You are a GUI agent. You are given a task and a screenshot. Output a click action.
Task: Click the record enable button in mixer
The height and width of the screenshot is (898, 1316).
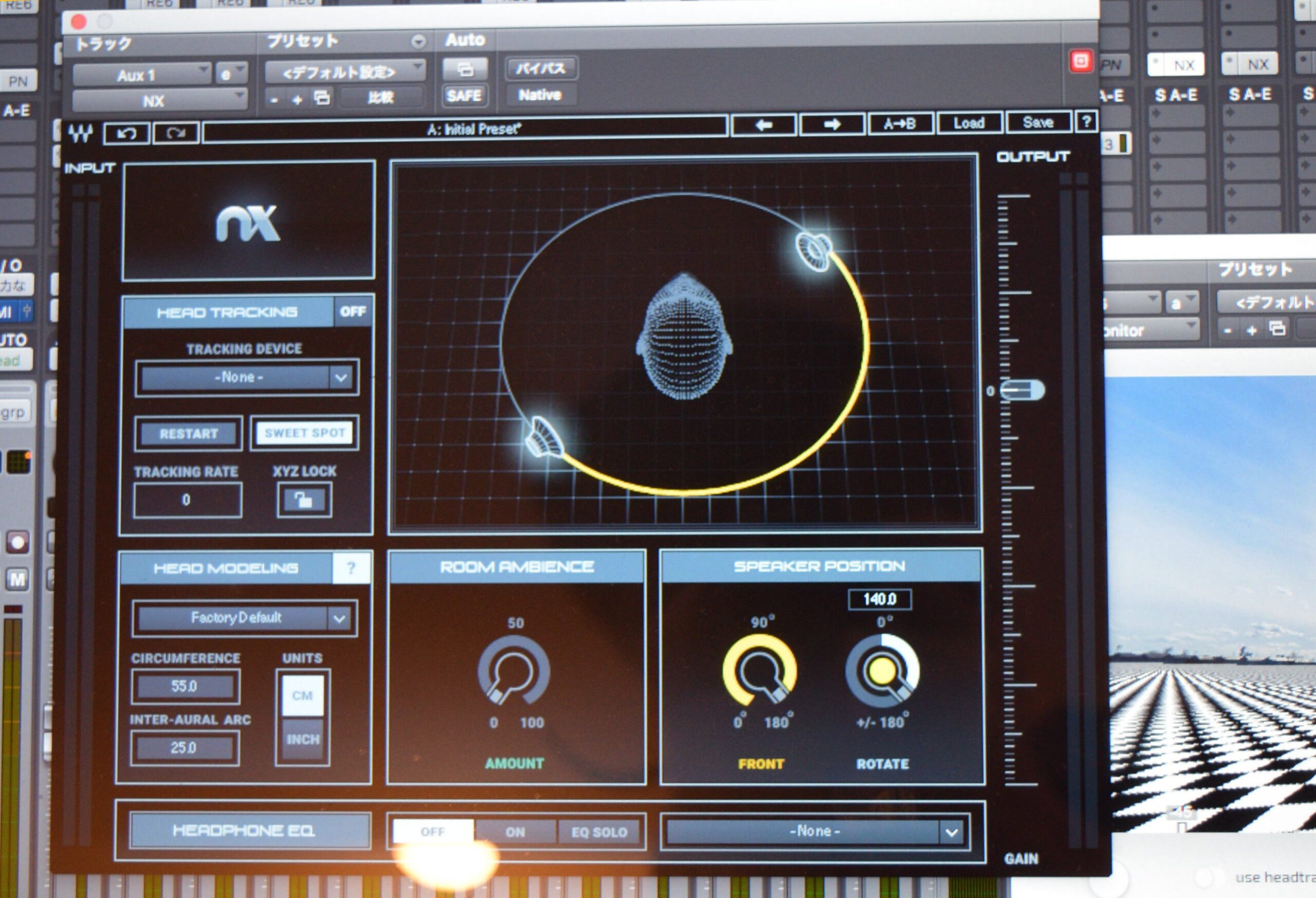tap(17, 542)
